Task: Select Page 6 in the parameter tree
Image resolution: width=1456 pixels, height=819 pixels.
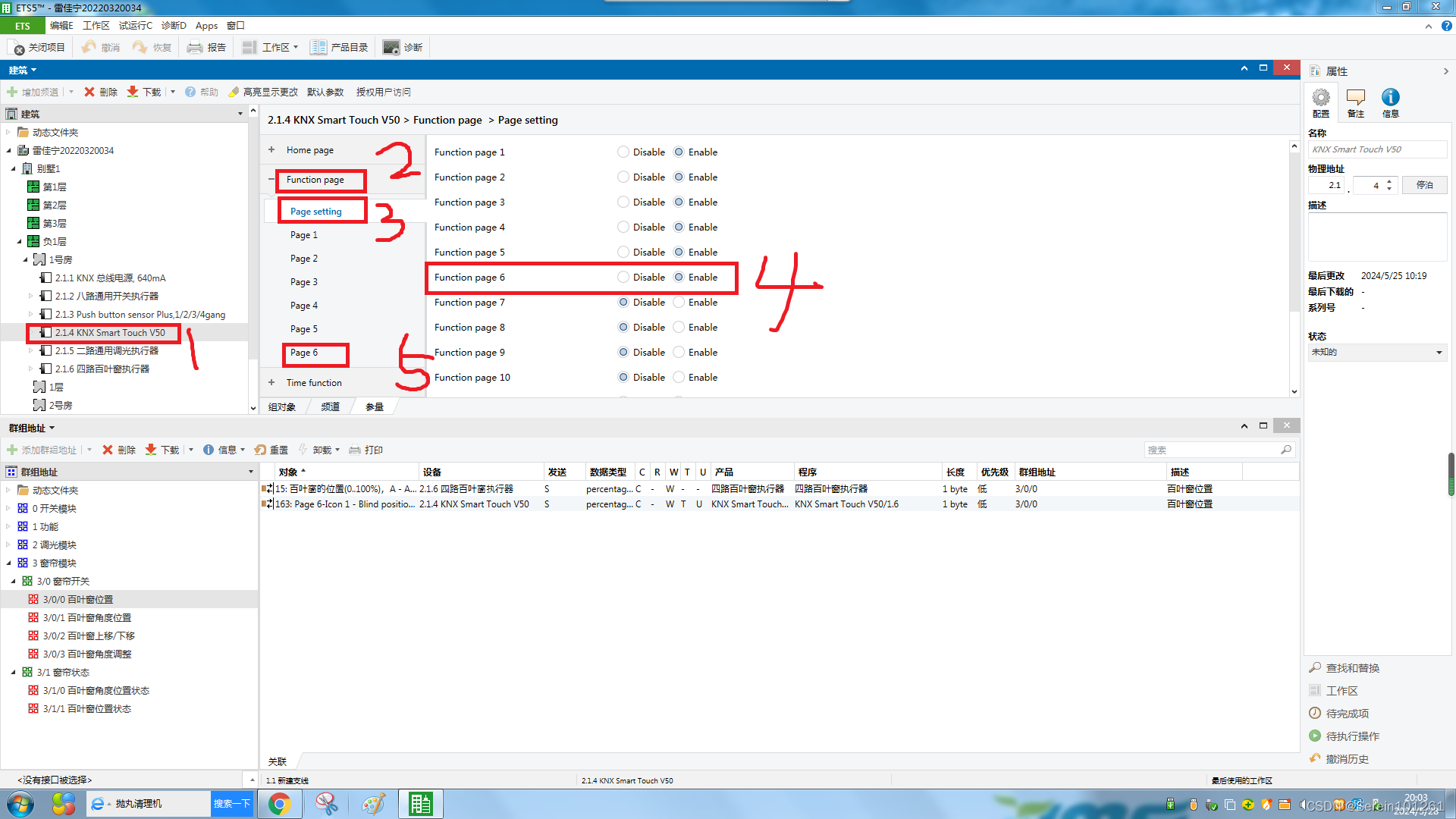Action: [304, 353]
